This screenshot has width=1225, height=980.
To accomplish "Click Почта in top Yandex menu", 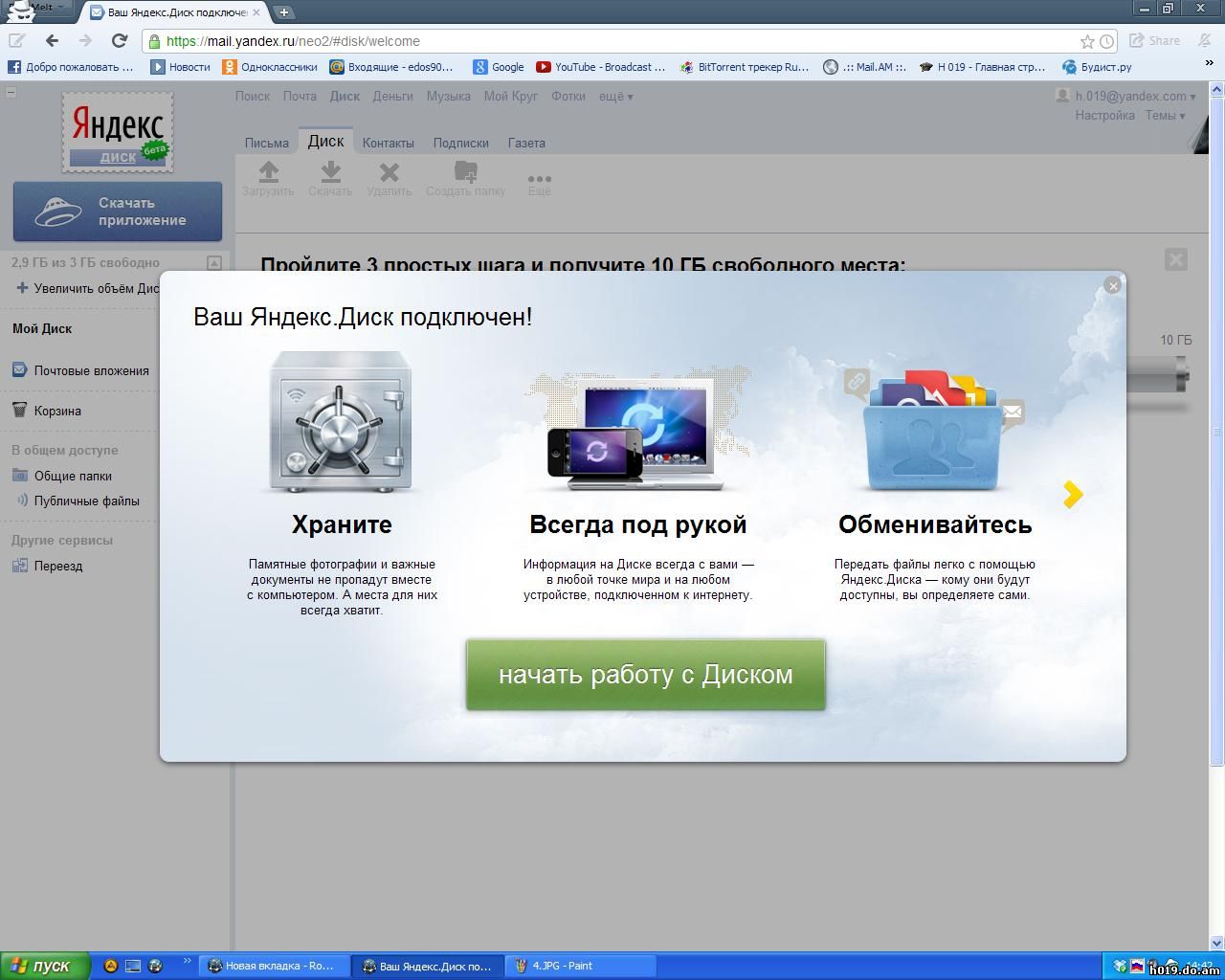I will pos(300,96).
